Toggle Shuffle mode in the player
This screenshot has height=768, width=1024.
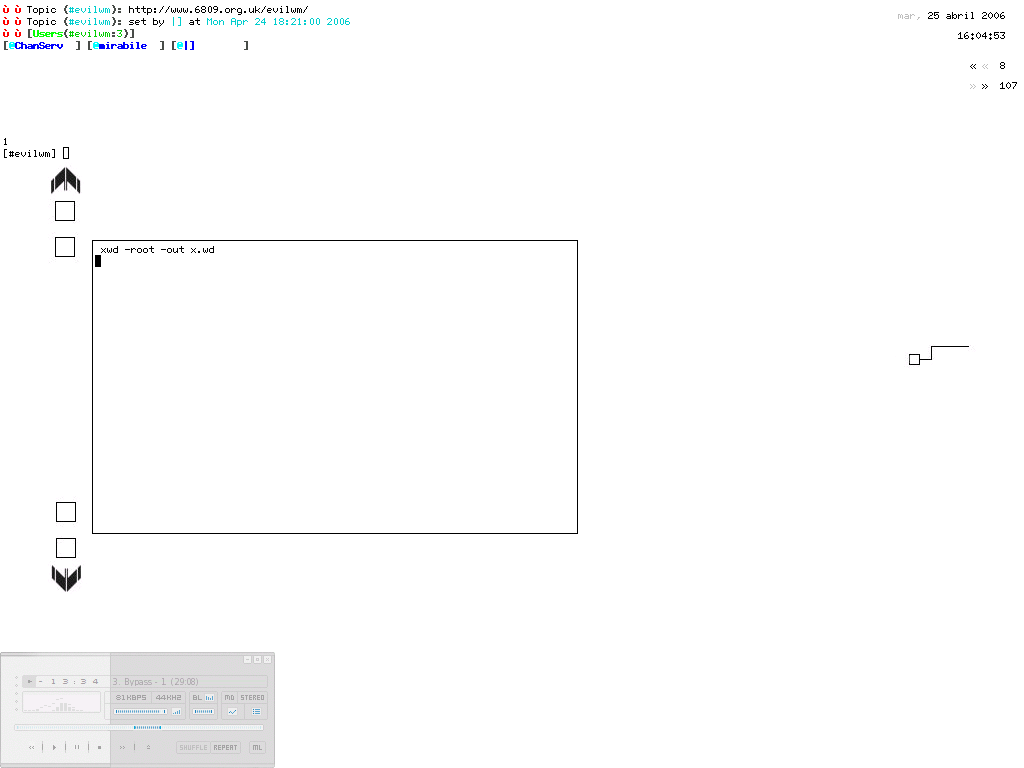(x=193, y=747)
